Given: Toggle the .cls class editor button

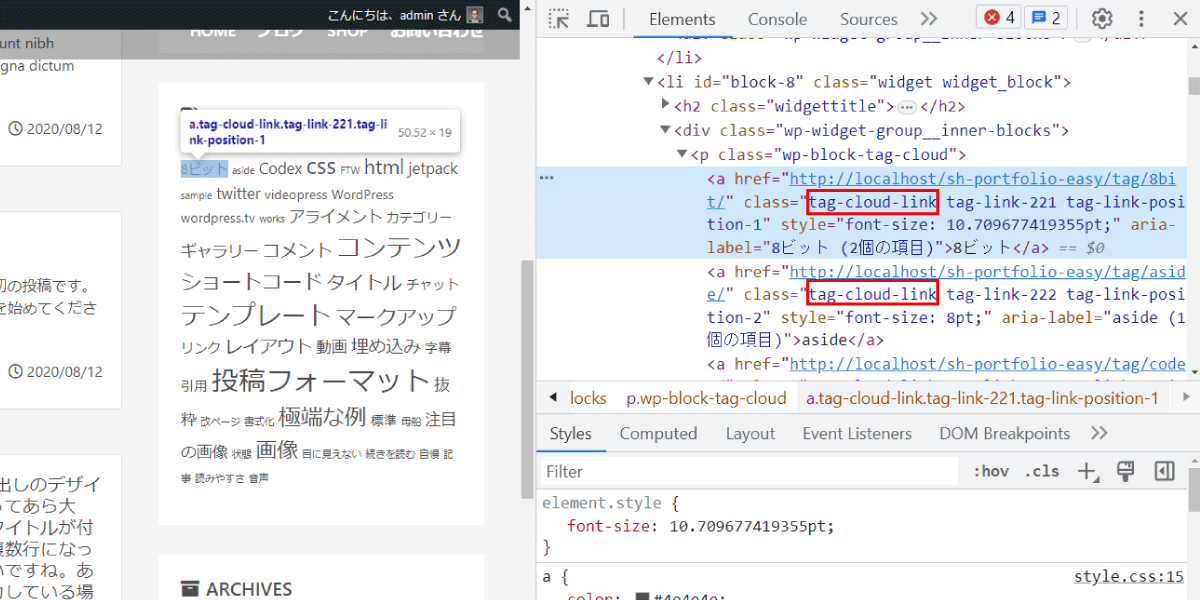Looking at the screenshot, I should tap(1044, 471).
